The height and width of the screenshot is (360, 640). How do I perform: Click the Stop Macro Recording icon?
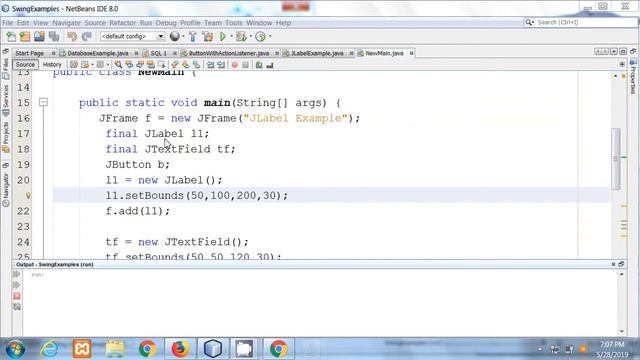(x=245, y=64)
